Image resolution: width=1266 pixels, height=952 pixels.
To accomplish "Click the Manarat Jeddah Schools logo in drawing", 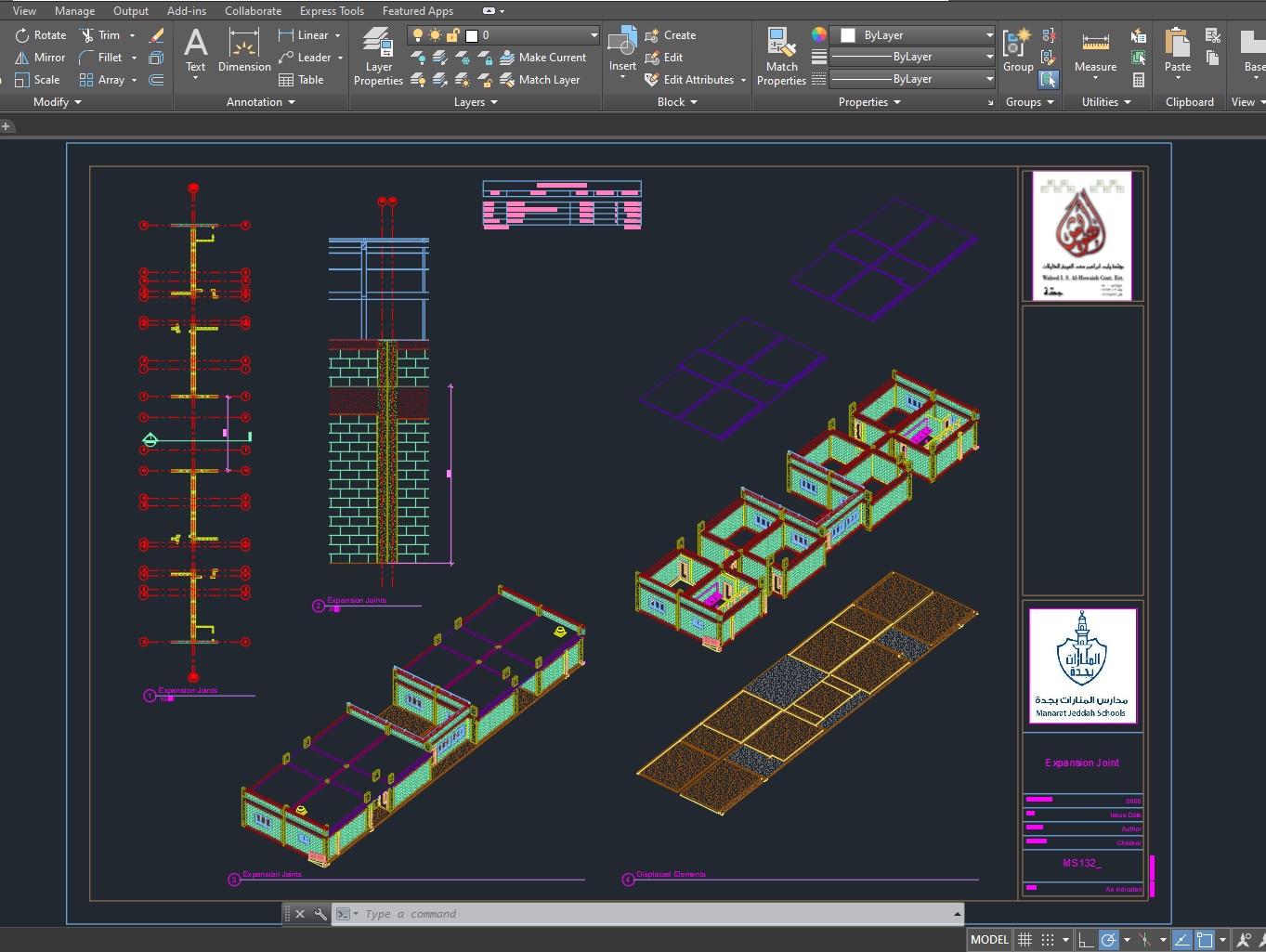I will (x=1082, y=666).
